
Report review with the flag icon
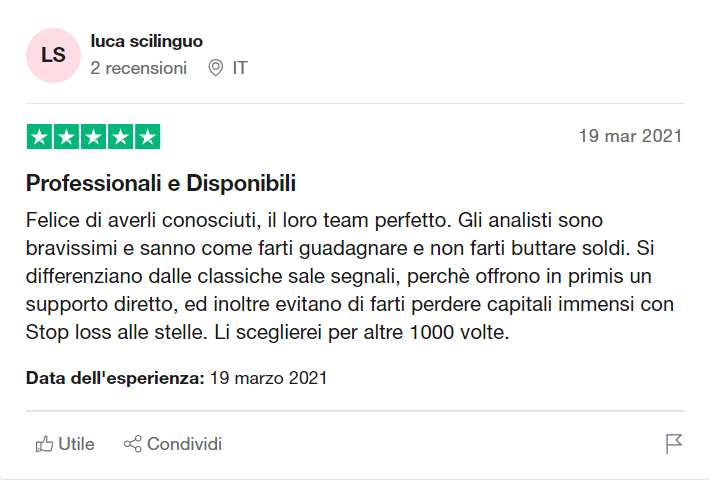coord(674,444)
